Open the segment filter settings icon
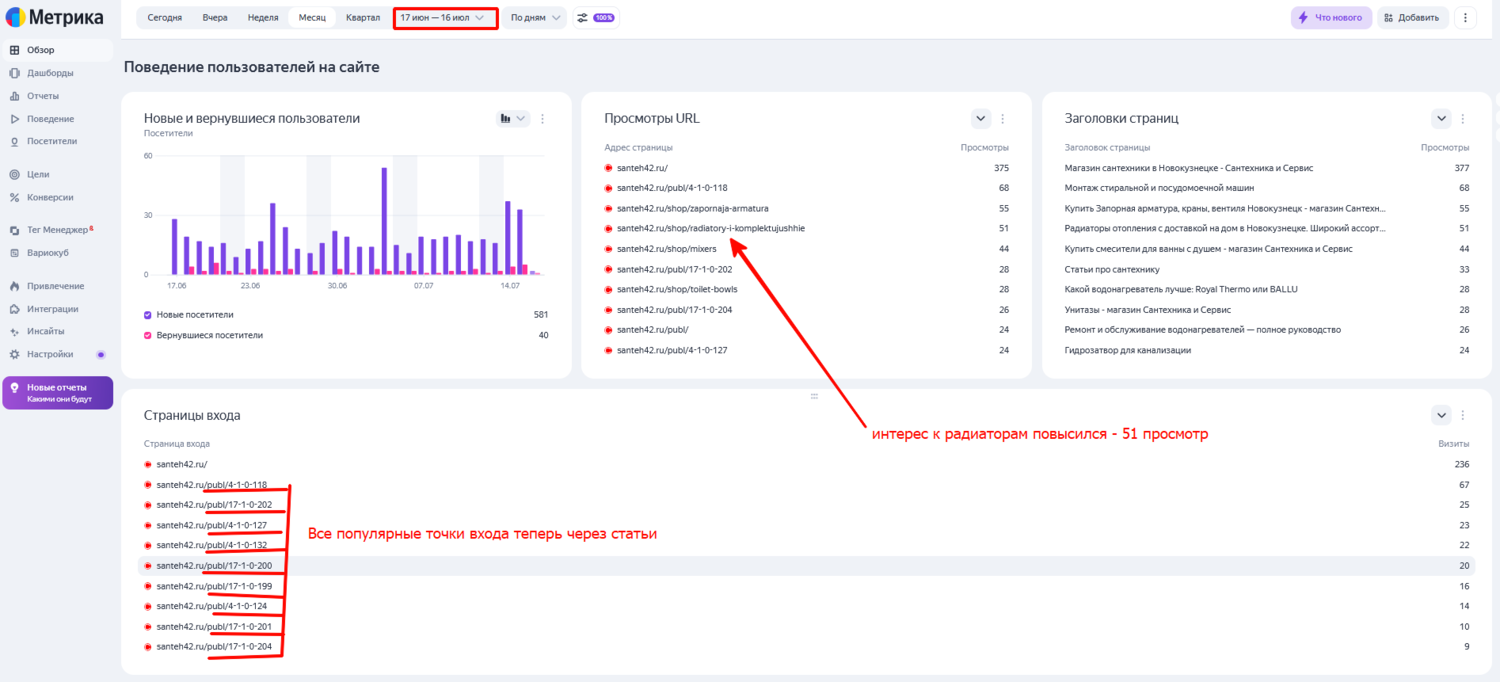Screen dimensions: 1500x682 click(582, 18)
